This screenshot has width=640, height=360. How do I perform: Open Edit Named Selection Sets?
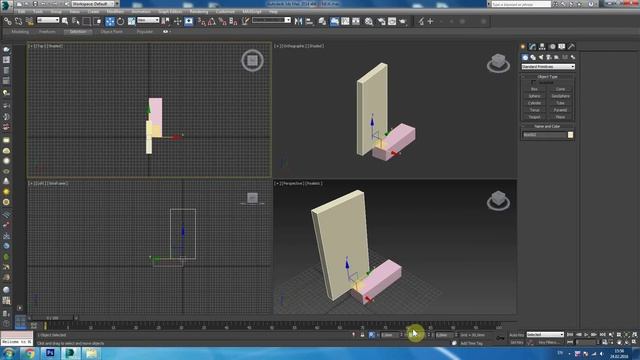click(245, 21)
